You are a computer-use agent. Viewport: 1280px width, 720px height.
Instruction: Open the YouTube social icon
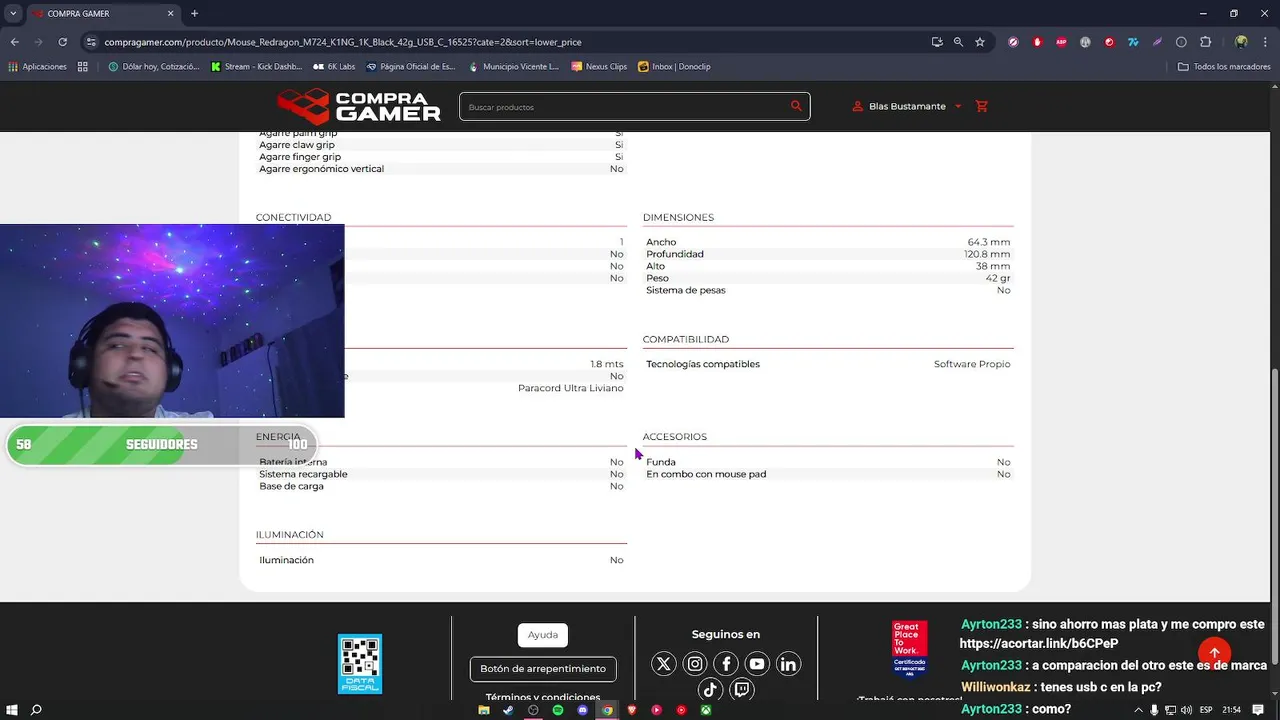tap(757, 664)
